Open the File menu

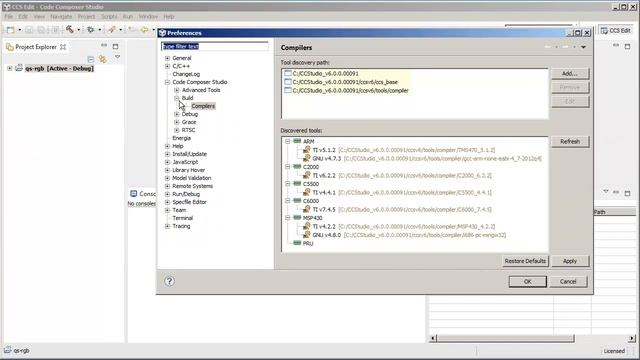click(9, 16)
